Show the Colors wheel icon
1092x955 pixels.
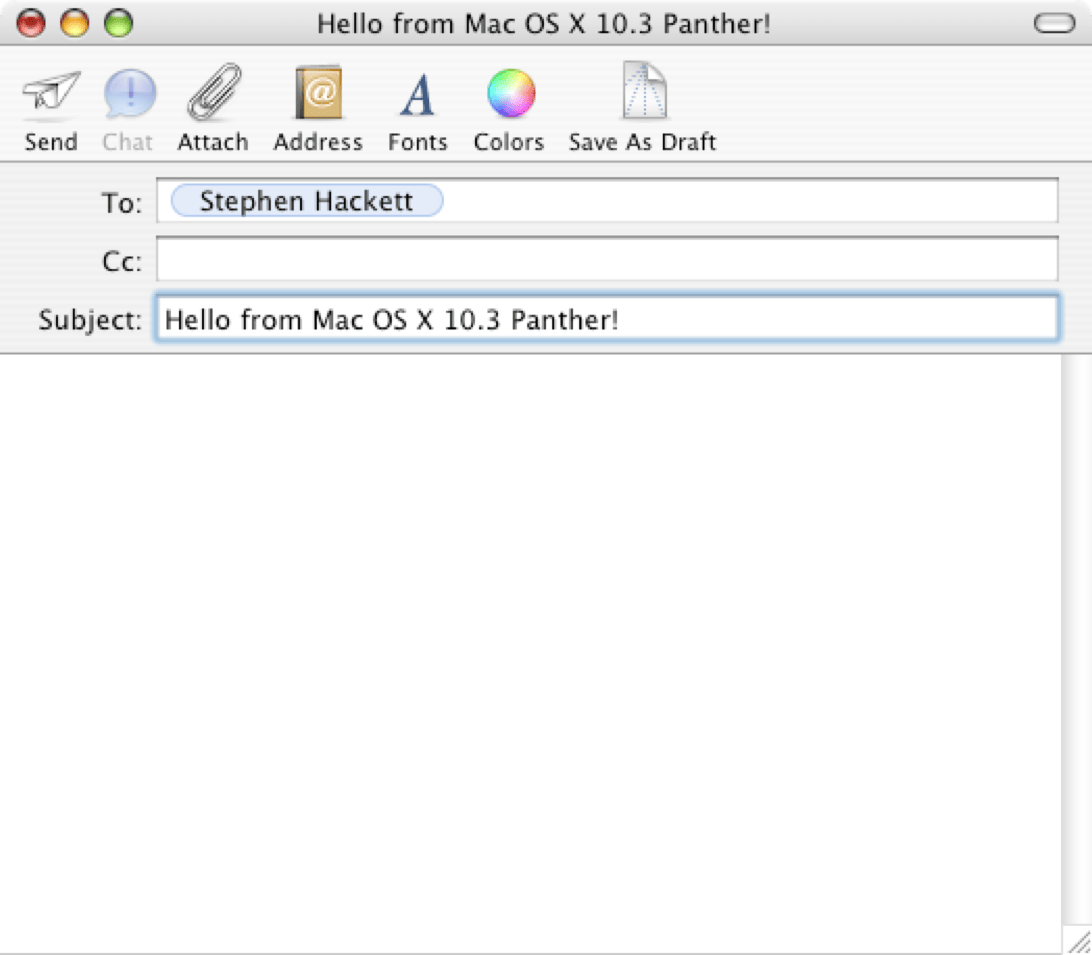(511, 93)
